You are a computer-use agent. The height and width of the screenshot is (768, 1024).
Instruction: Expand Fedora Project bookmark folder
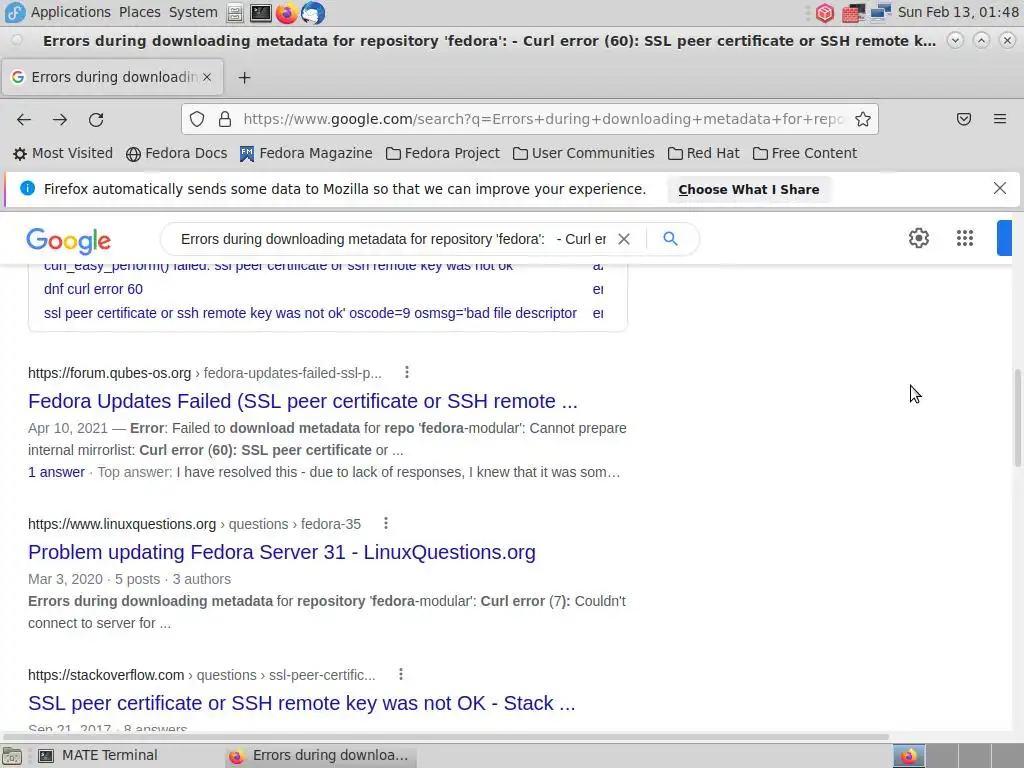click(x=443, y=153)
